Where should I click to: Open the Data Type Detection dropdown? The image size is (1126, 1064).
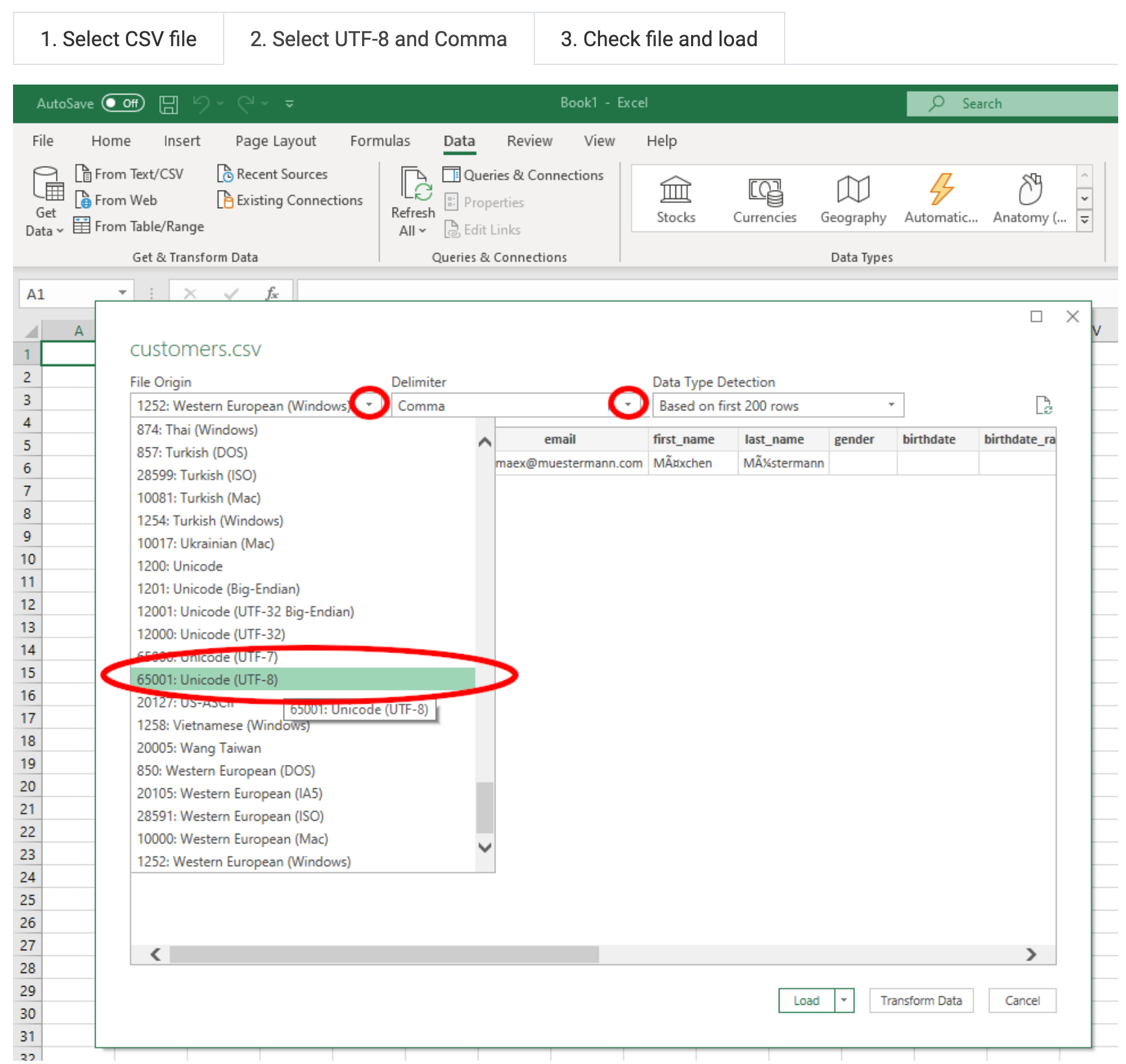891,405
